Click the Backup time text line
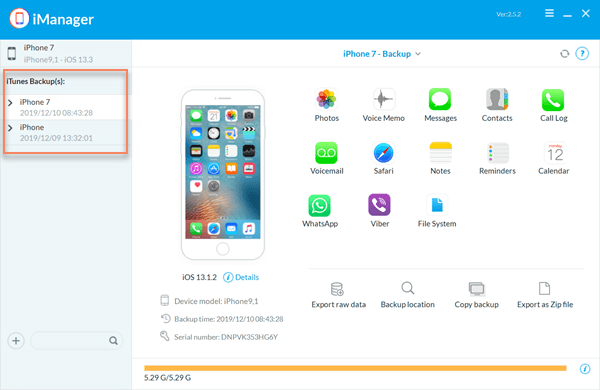This screenshot has height=390, width=600. point(228,319)
